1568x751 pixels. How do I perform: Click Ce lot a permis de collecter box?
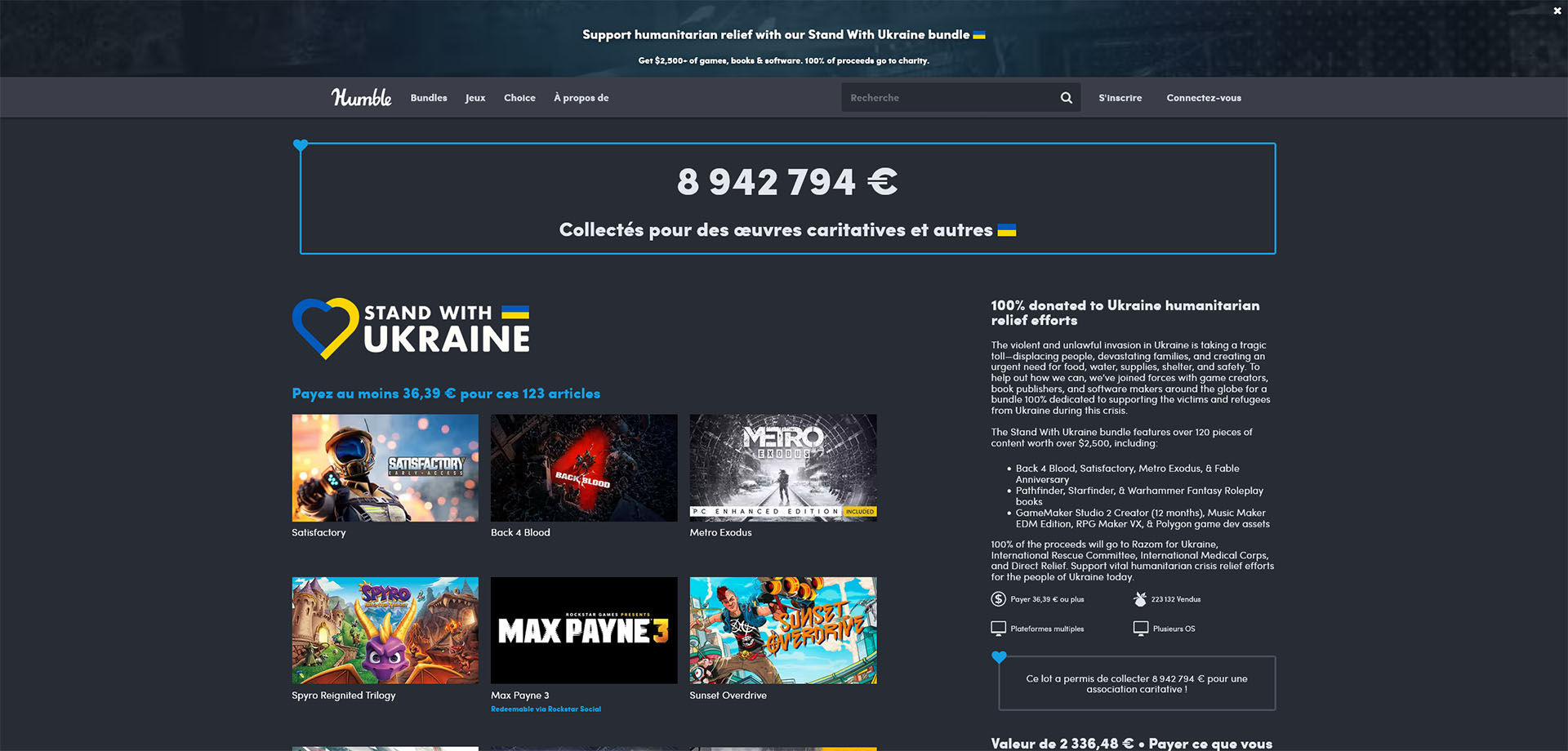pyautogui.click(x=1137, y=683)
